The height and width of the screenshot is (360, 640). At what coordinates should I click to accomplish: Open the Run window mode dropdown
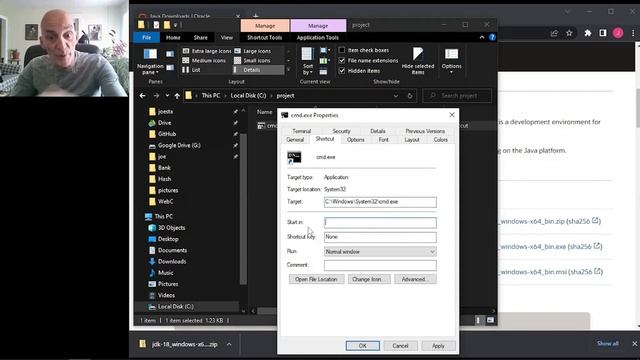coord(380,252)
